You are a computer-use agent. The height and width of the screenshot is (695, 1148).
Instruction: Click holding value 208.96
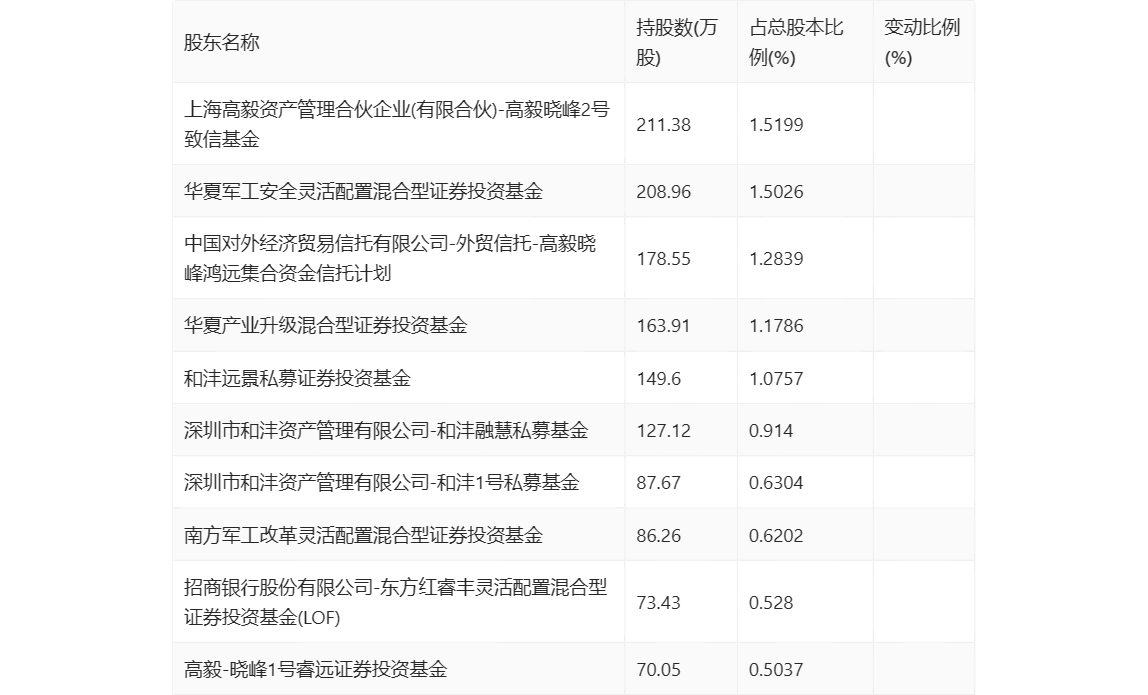pos(663,192)
